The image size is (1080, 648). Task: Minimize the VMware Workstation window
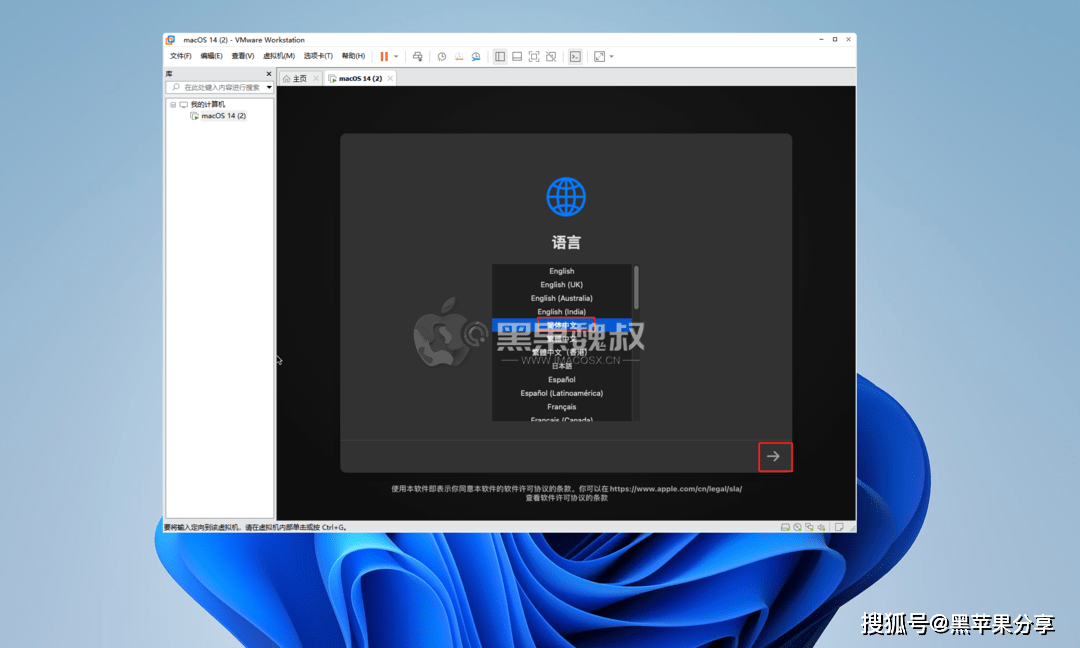pos(821,40)
